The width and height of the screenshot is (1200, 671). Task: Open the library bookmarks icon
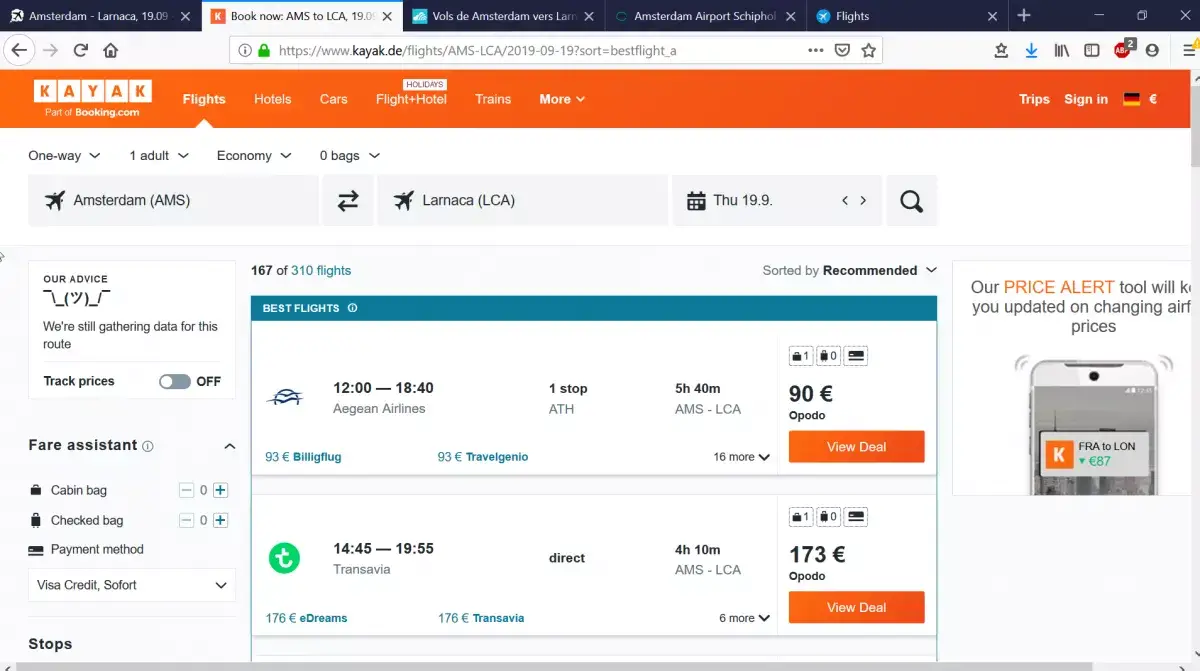pyautogui.click(x=1062, y=50)
